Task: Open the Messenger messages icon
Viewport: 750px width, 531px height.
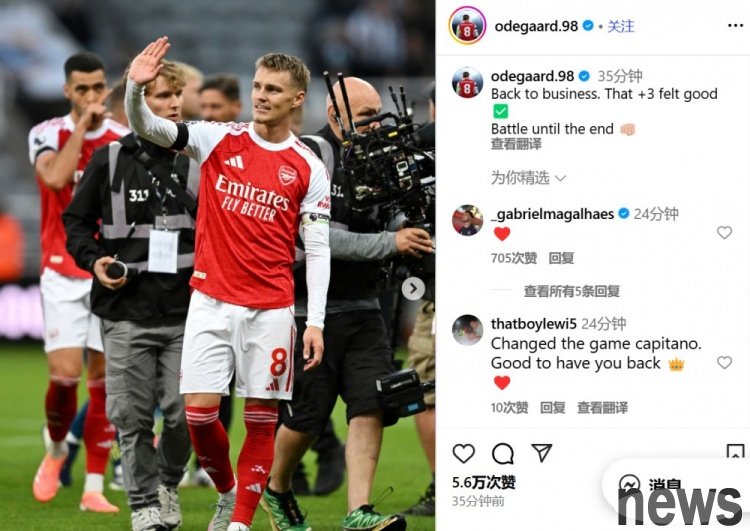Action: 629,484
